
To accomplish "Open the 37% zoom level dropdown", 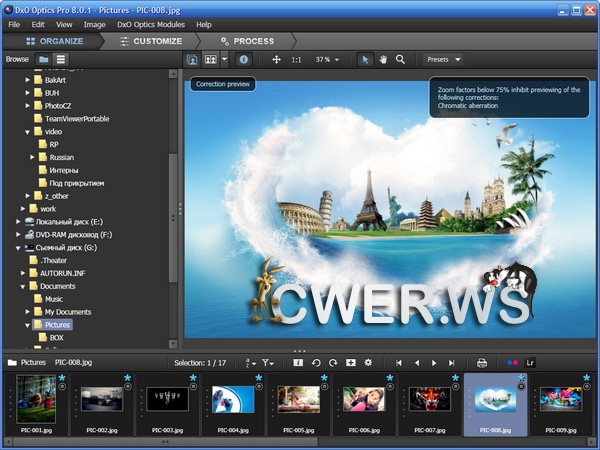I will point(327,60).
